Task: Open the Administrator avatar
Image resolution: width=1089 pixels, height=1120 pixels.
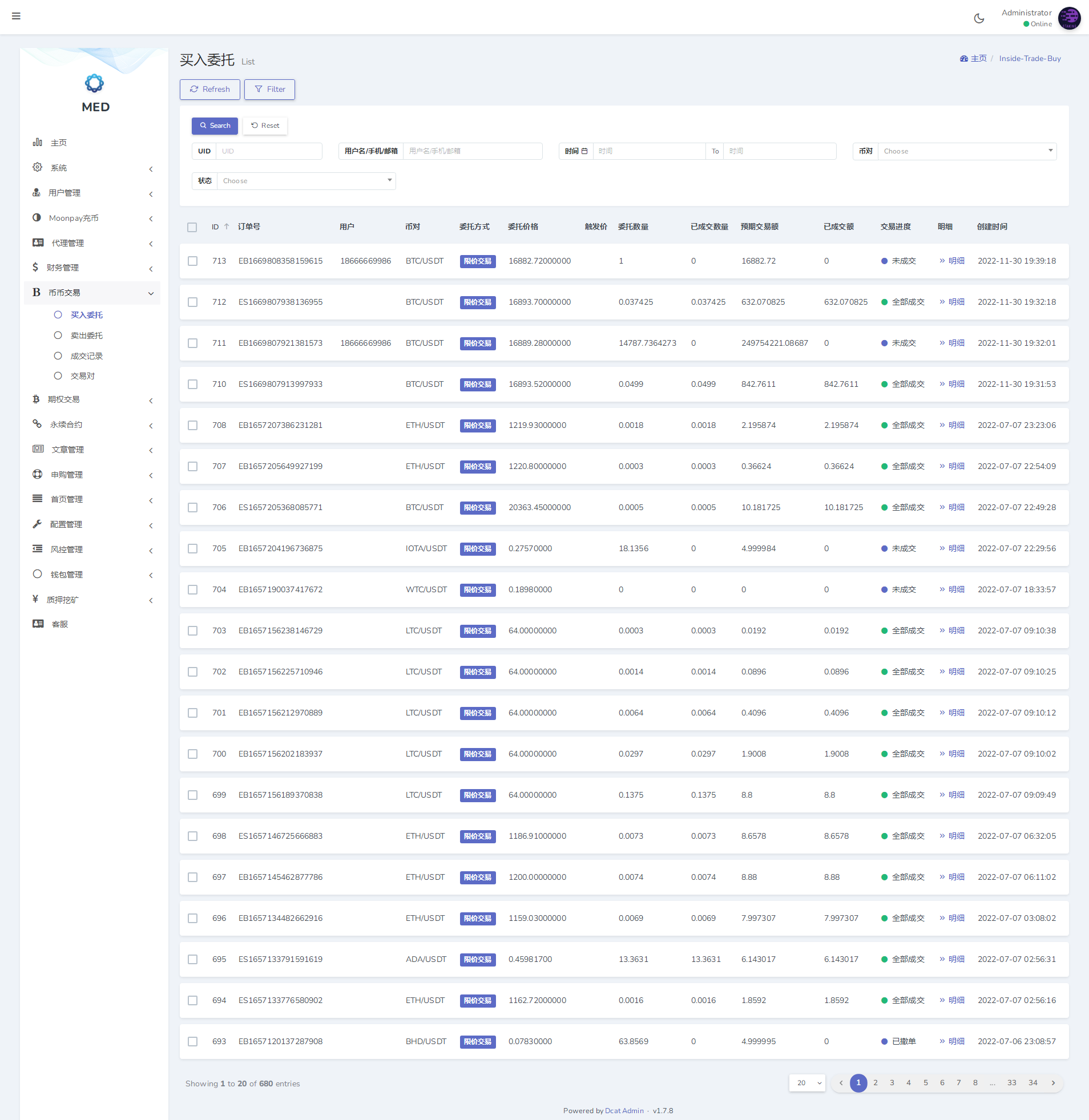Action: coord(1068,18)
